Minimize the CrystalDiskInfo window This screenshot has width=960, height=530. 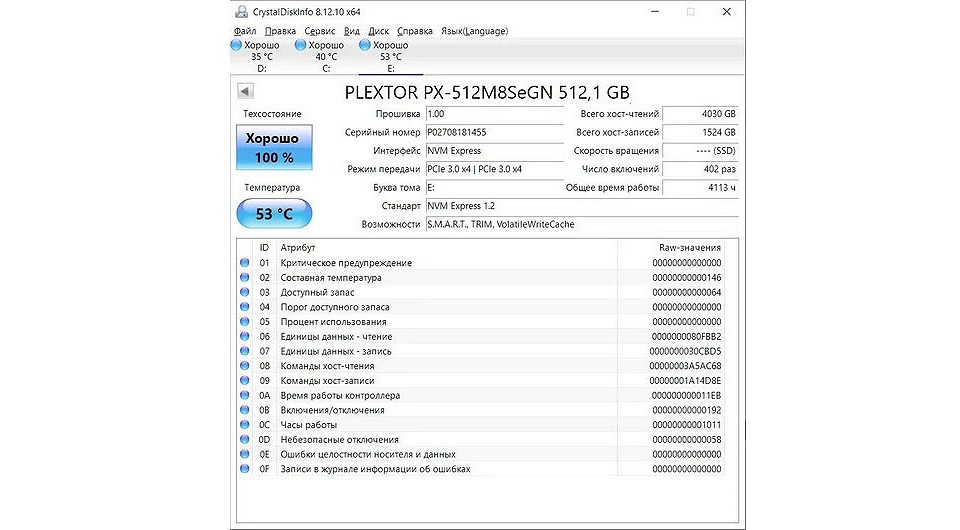[655, 12]
